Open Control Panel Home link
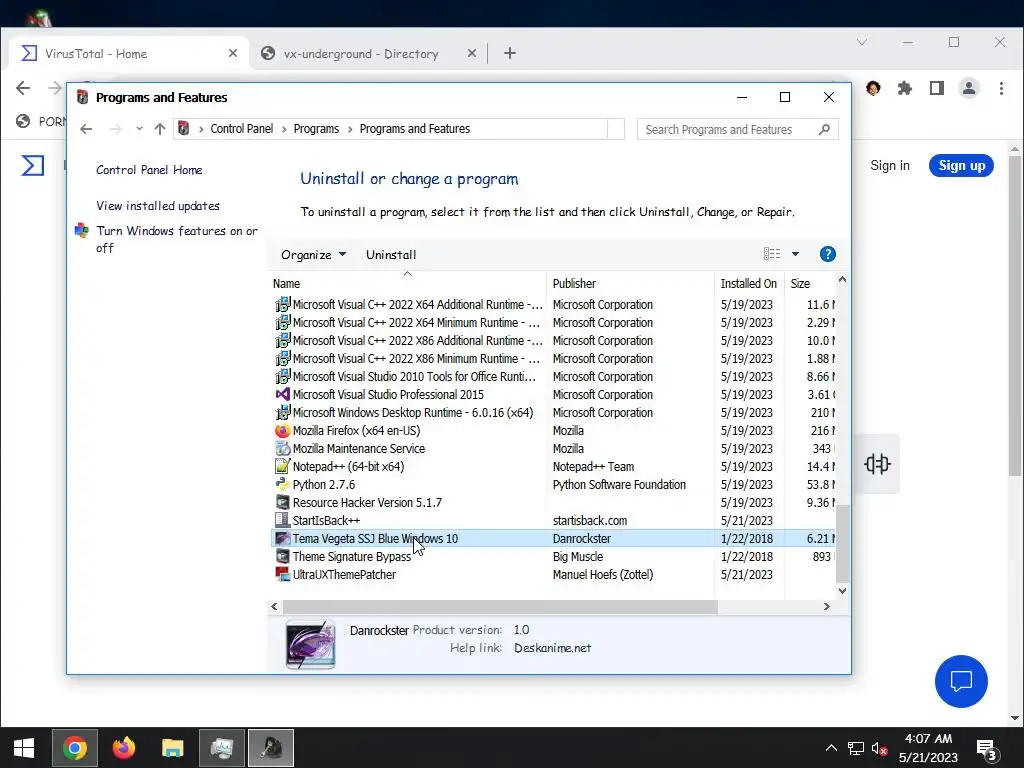Viewport: 1024px width, 768px height. click(149, 170)
